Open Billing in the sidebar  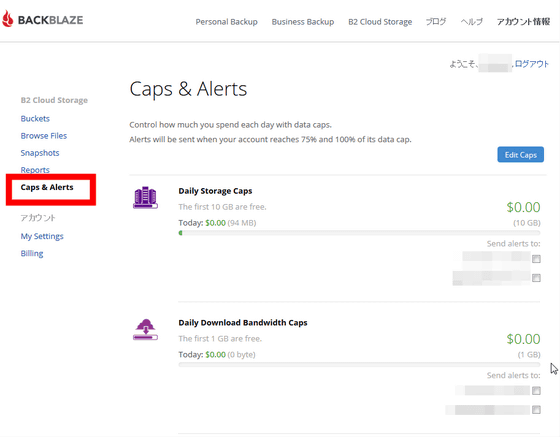32,253
